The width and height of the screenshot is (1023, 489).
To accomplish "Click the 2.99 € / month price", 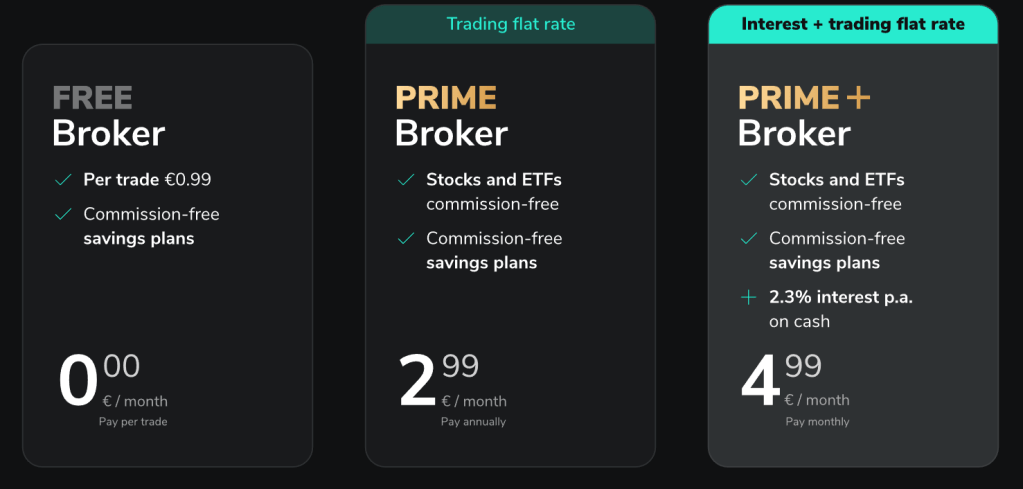I will coord(452,382).
